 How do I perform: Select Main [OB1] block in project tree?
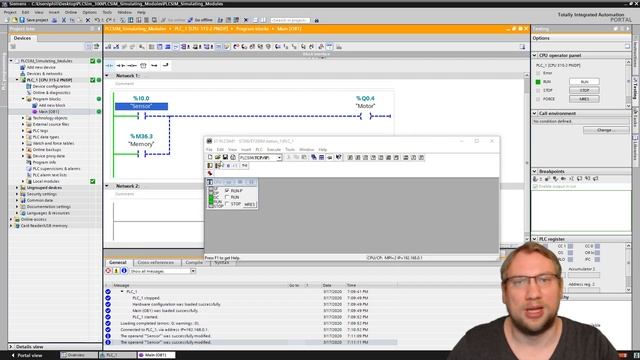[49, 111]
